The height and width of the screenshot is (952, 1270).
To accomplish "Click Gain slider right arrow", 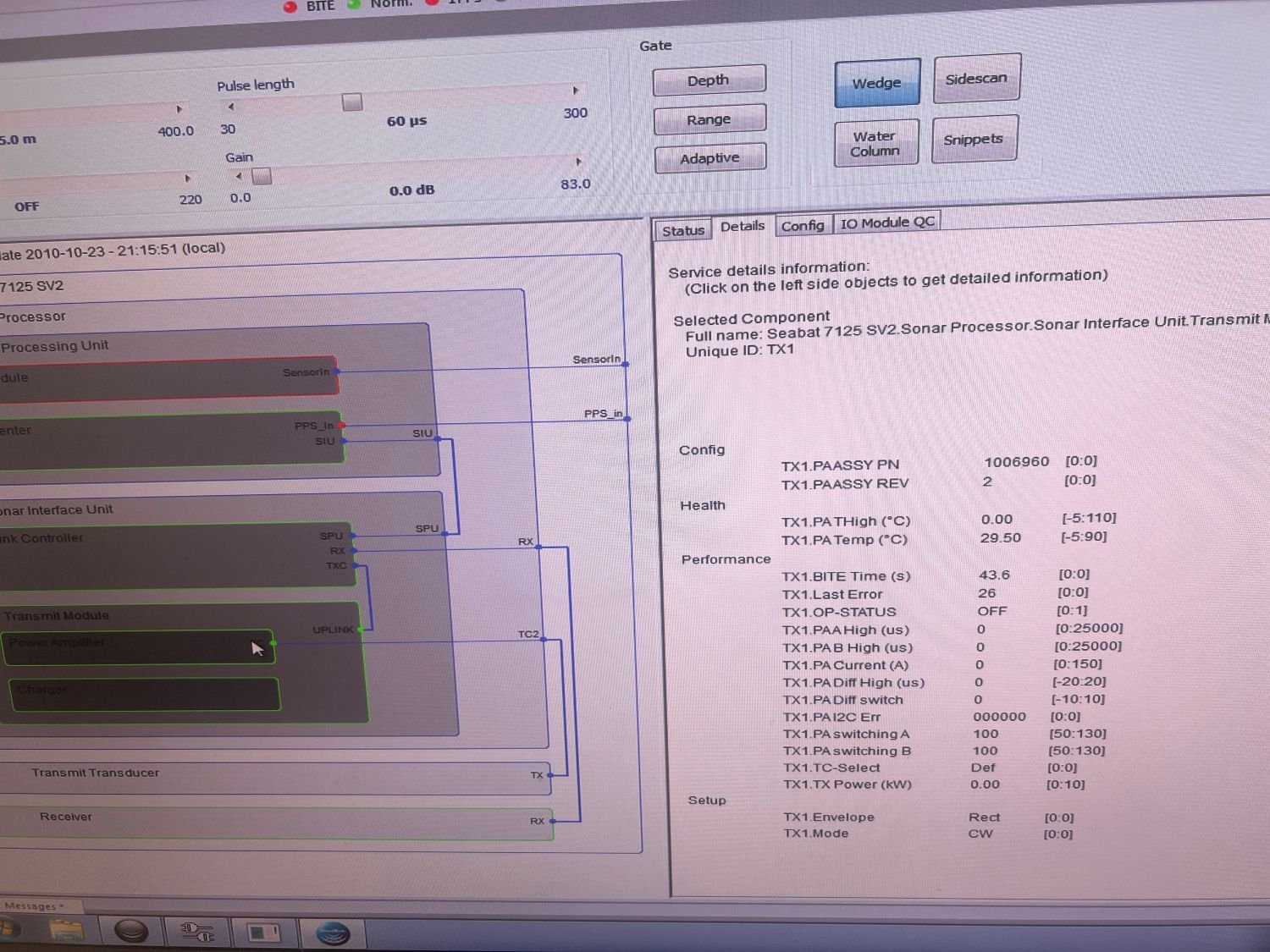I will pyautogui.click(x=578, y=162).
